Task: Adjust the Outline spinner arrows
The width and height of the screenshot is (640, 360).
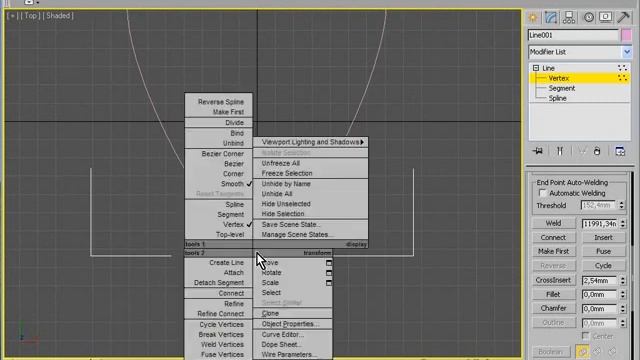Action: (x=622, y=323)
